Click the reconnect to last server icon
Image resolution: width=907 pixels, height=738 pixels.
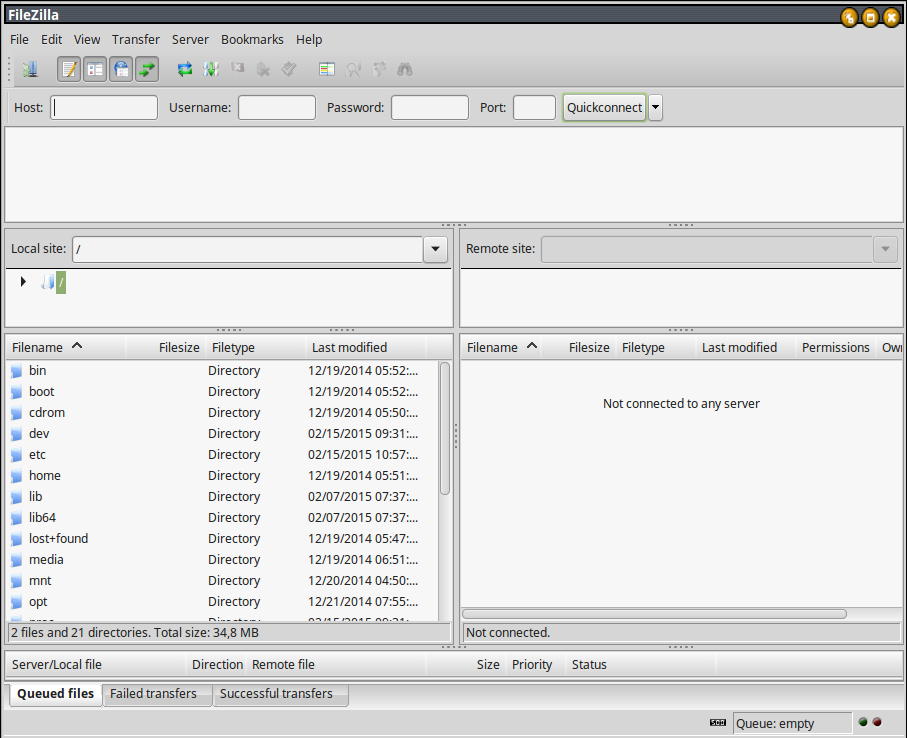[x=289, y=69]
